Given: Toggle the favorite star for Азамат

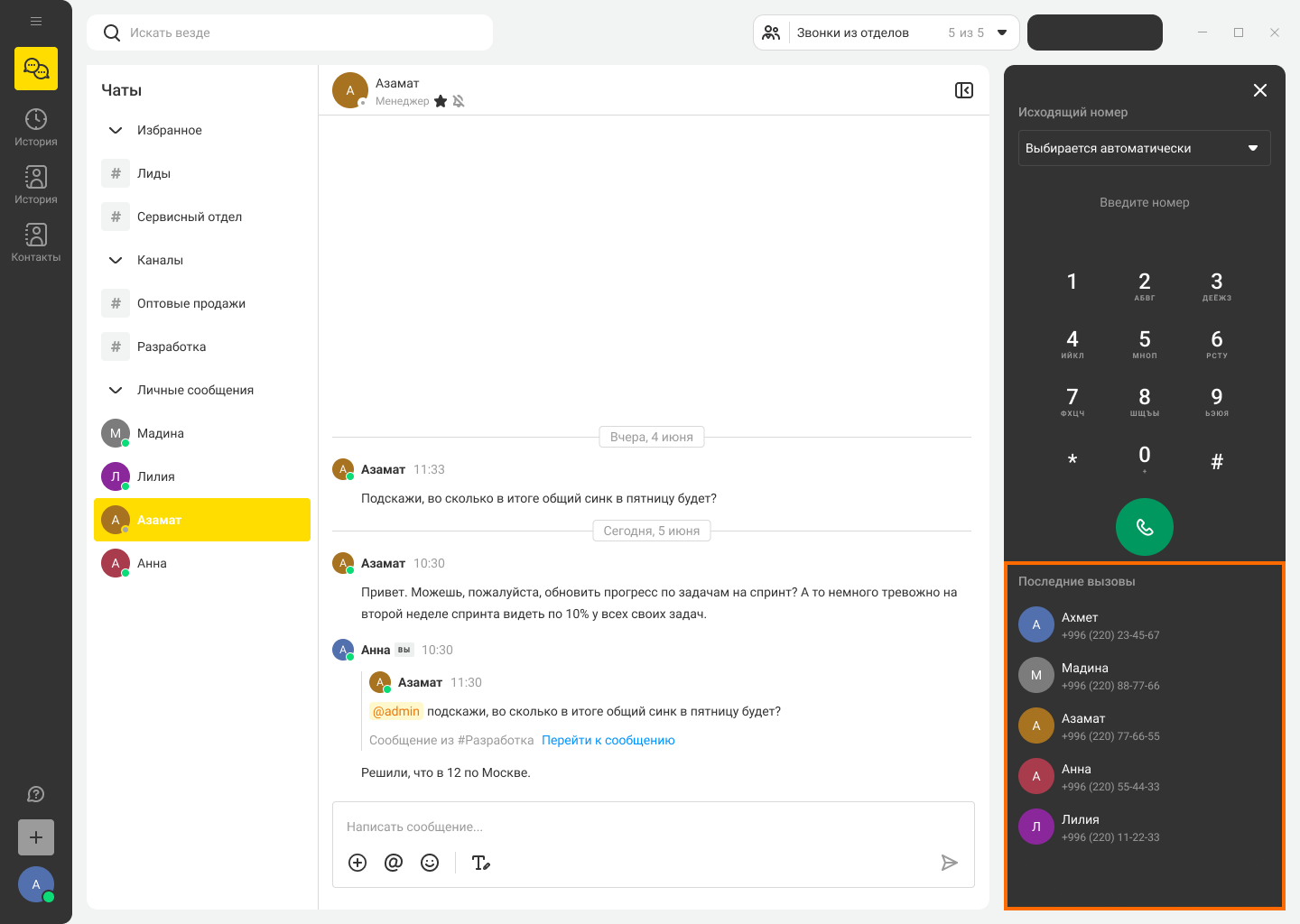Looking at the screenshot, I should [441, 101].
